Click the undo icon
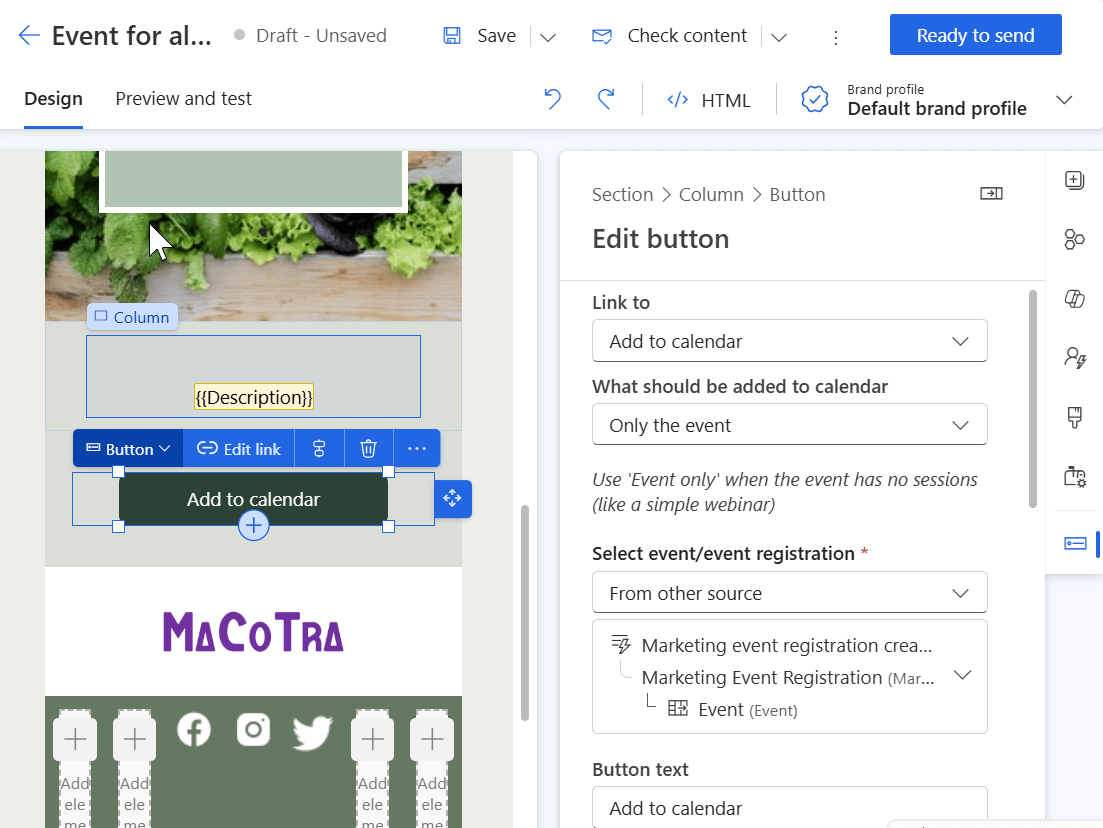 (x=552, y=99)
